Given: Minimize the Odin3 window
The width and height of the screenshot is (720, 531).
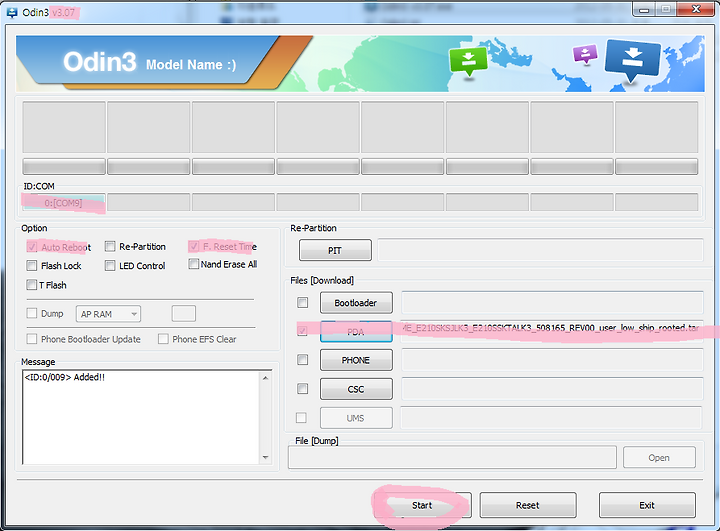Looking at the screenshot, I should click(x=643, y=9).
